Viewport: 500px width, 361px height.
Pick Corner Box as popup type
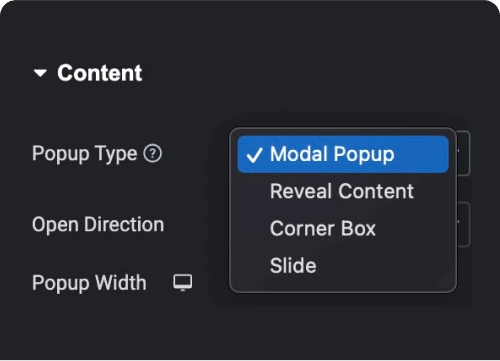click(323, 229)
